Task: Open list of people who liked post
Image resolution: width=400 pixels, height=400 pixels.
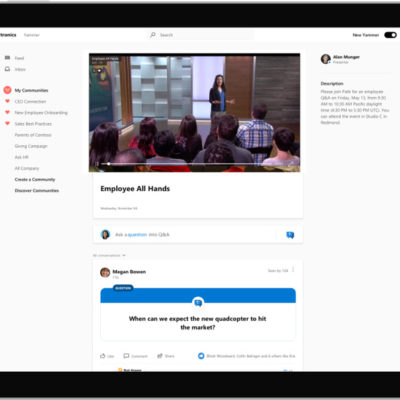Action: [251, 356]
